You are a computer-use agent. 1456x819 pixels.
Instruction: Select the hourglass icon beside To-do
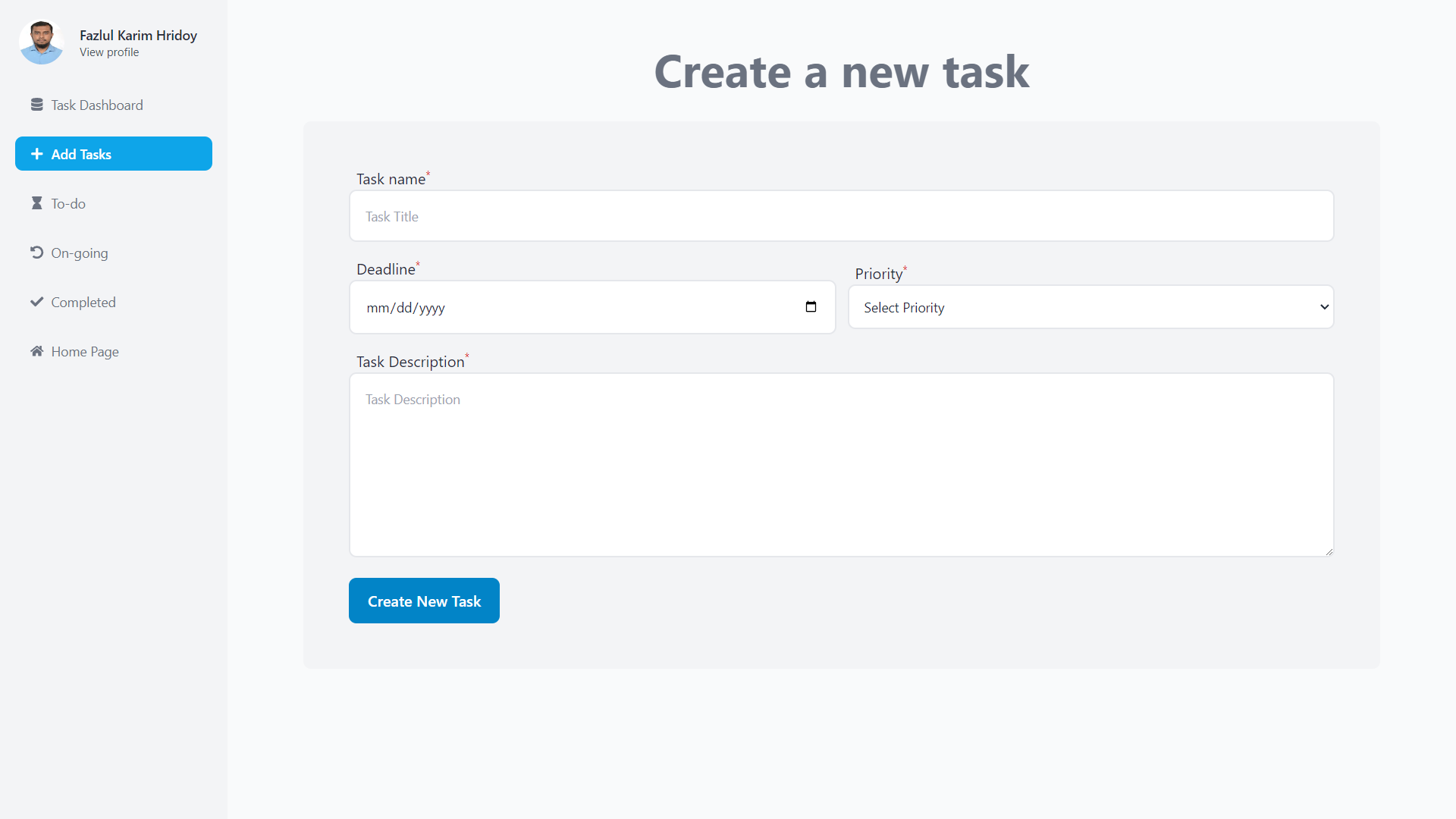click(36, 202)
